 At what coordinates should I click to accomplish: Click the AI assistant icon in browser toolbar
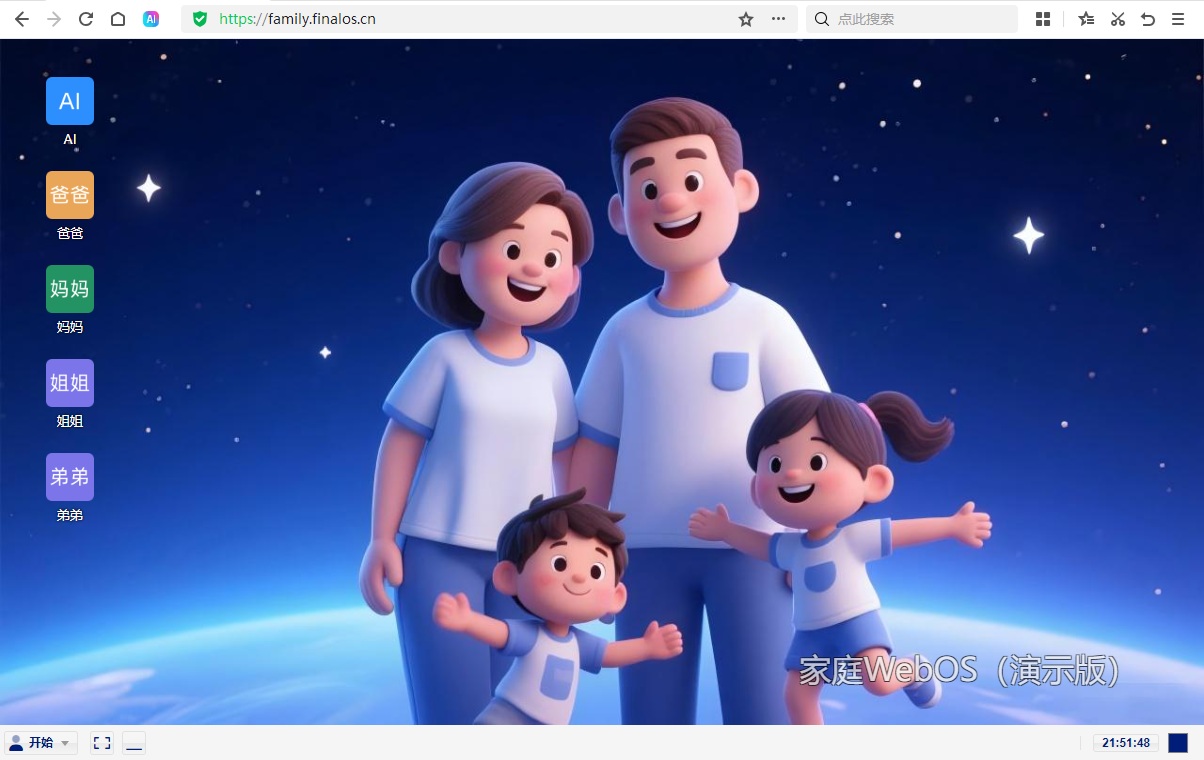(151, 19)
